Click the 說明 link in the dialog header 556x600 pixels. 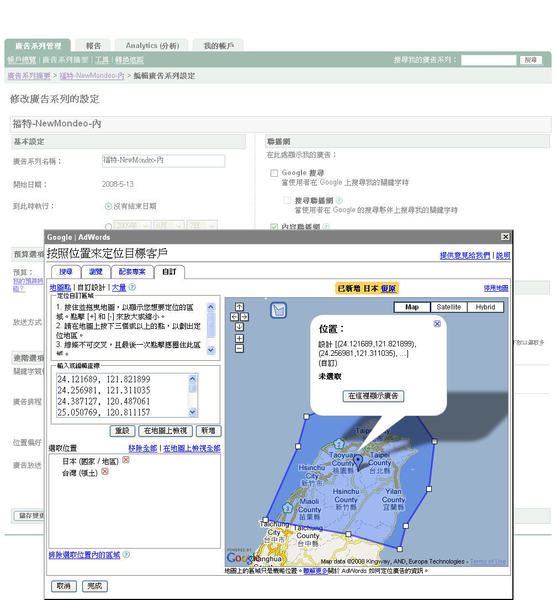coord(503,255)
